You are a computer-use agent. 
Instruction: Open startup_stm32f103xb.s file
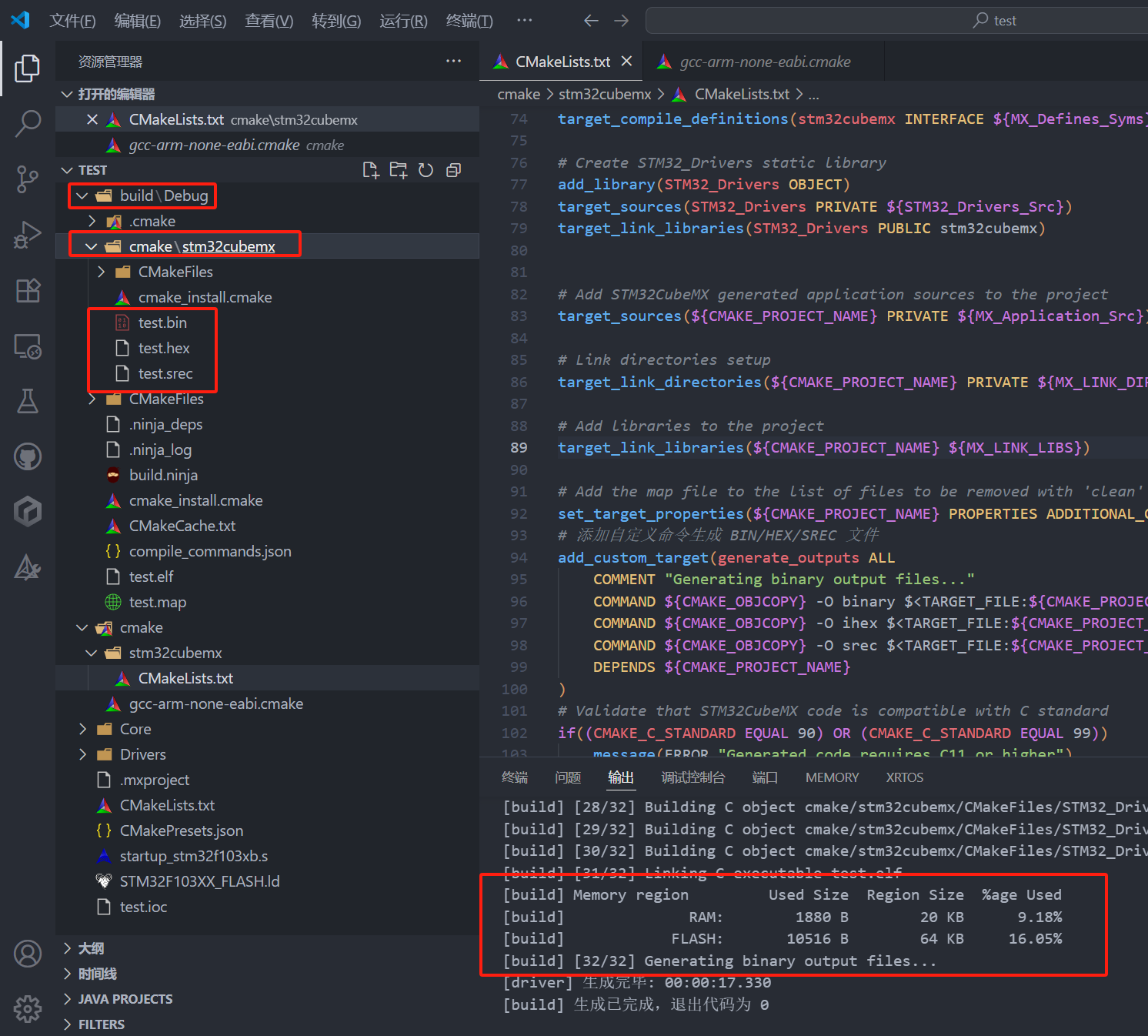(267, 856)
